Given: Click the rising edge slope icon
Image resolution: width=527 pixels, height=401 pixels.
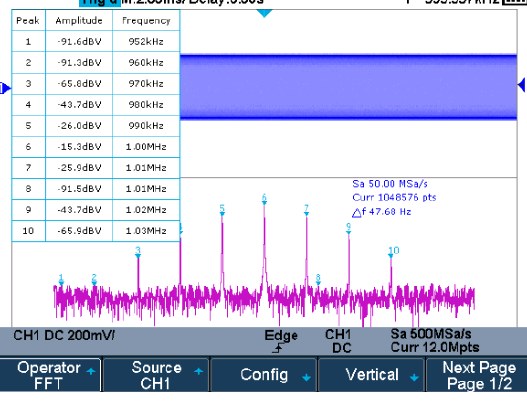Looking at the screenshot, I should tap(278, 349).
